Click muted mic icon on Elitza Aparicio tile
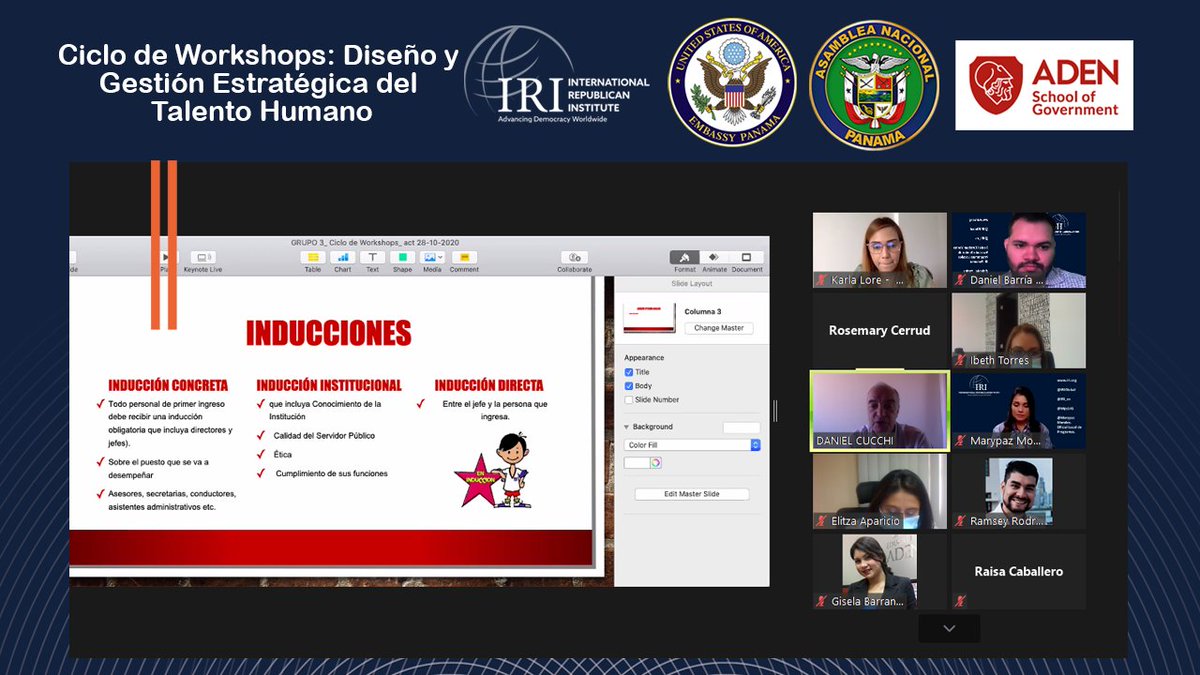The height and width of the screenshot is (675, 1200). click(x=822, y=521)
